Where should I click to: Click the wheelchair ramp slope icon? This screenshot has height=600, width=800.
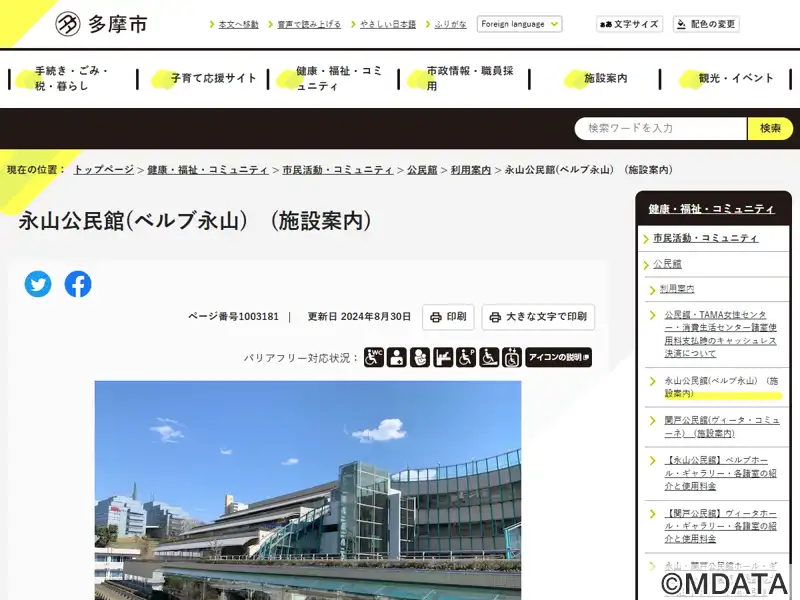489,357
